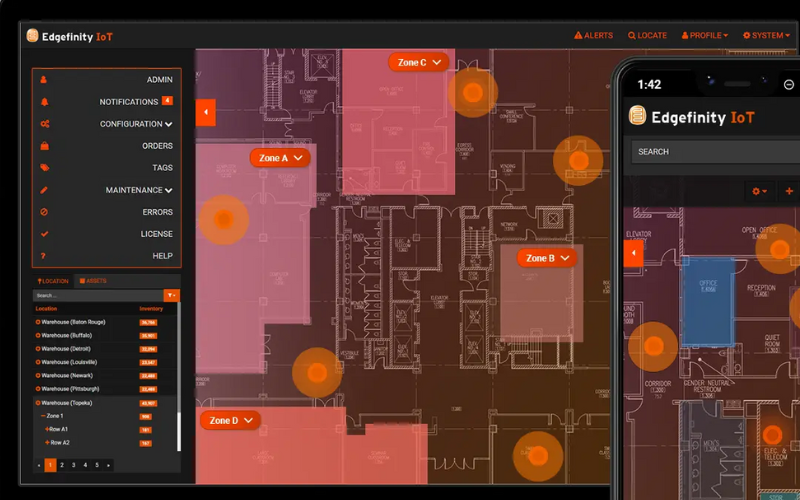Click the plus button on the phone toolbar

tap(789, 190)
